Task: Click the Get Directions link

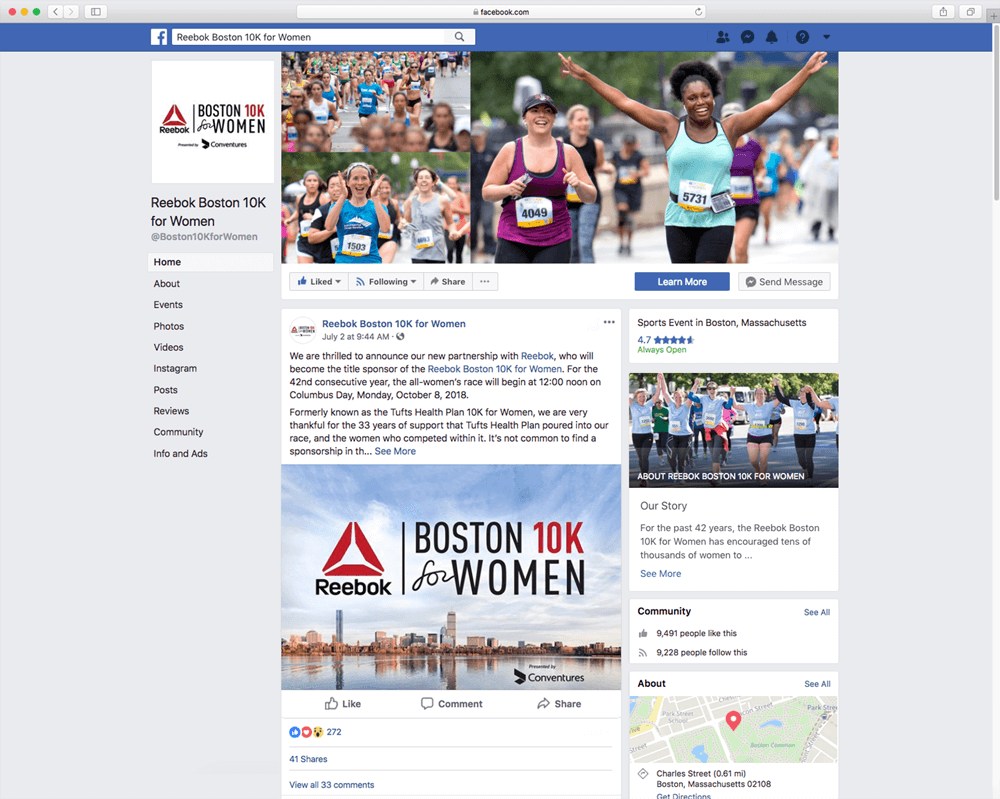Action: 684,795
